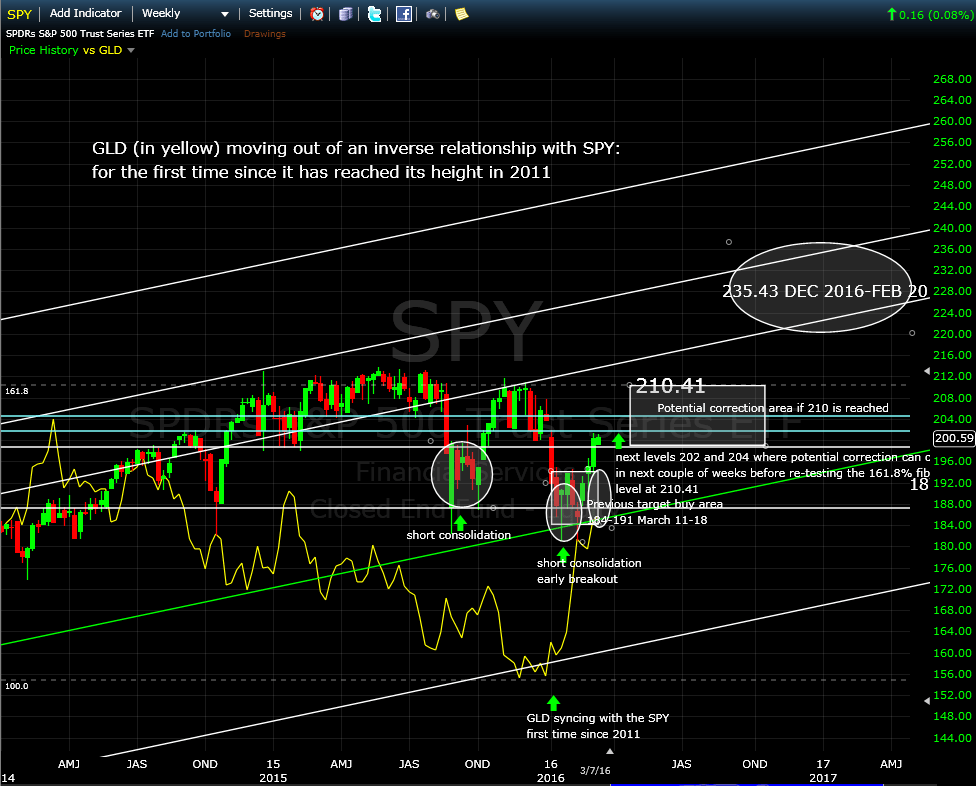976x786 pixels.
Task: Open the Add Indicator menu
Action: [x=85, y=13]
